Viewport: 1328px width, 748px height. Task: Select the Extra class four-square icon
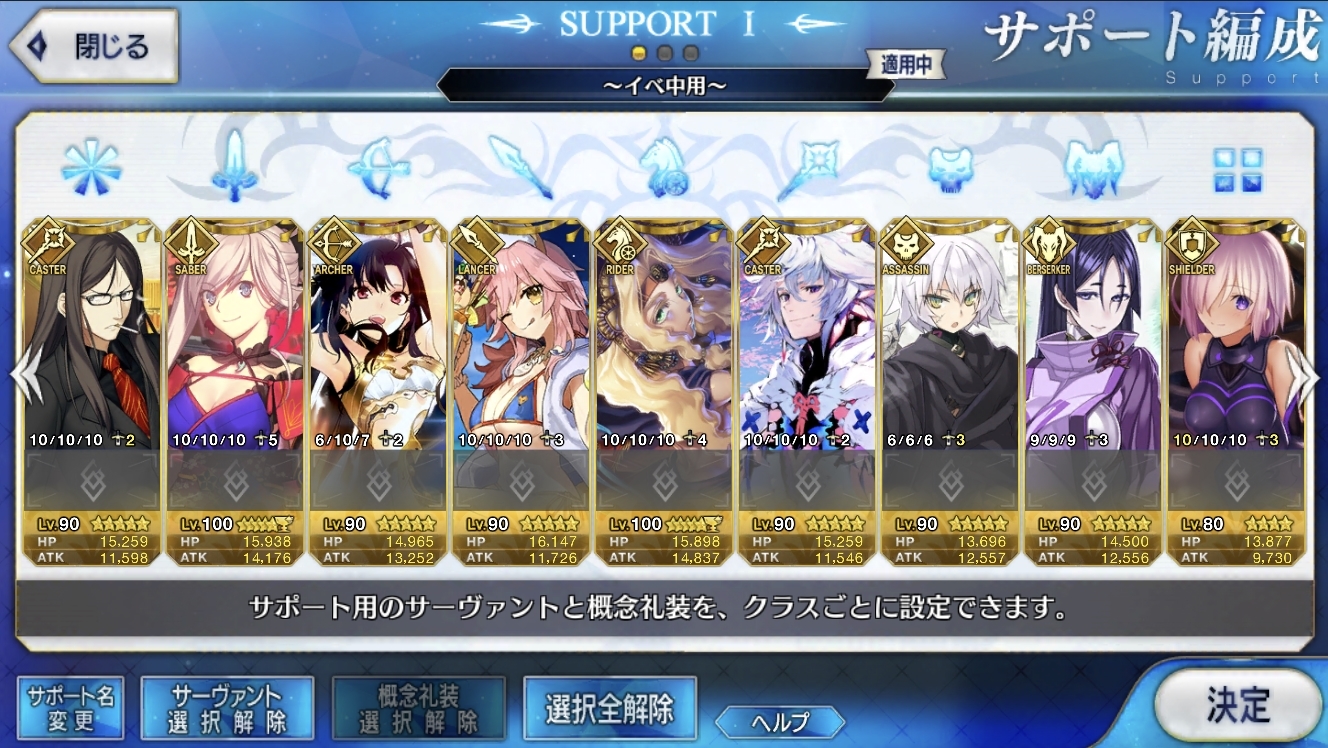pyautogui.click(x=1237, y=169)
